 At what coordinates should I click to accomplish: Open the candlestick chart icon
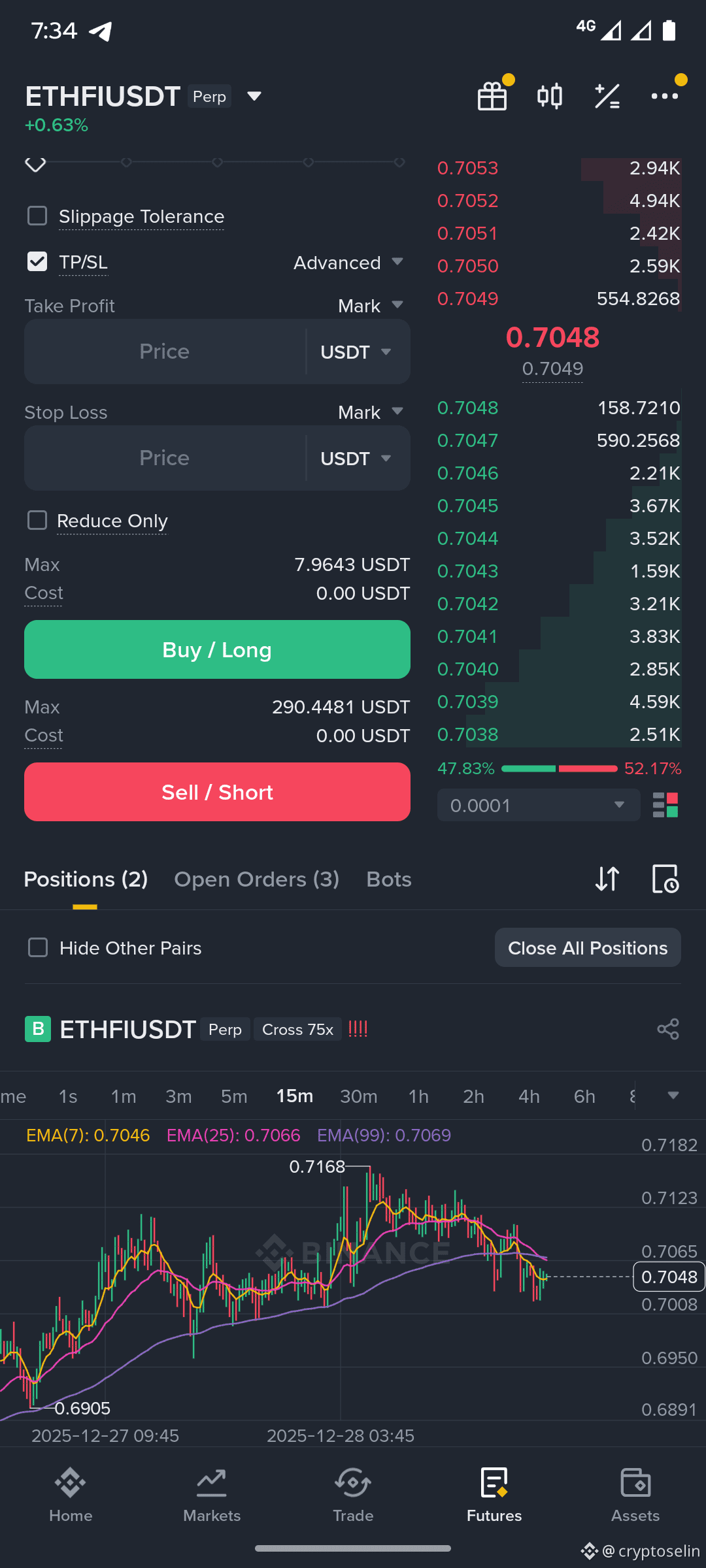[550, 97]
